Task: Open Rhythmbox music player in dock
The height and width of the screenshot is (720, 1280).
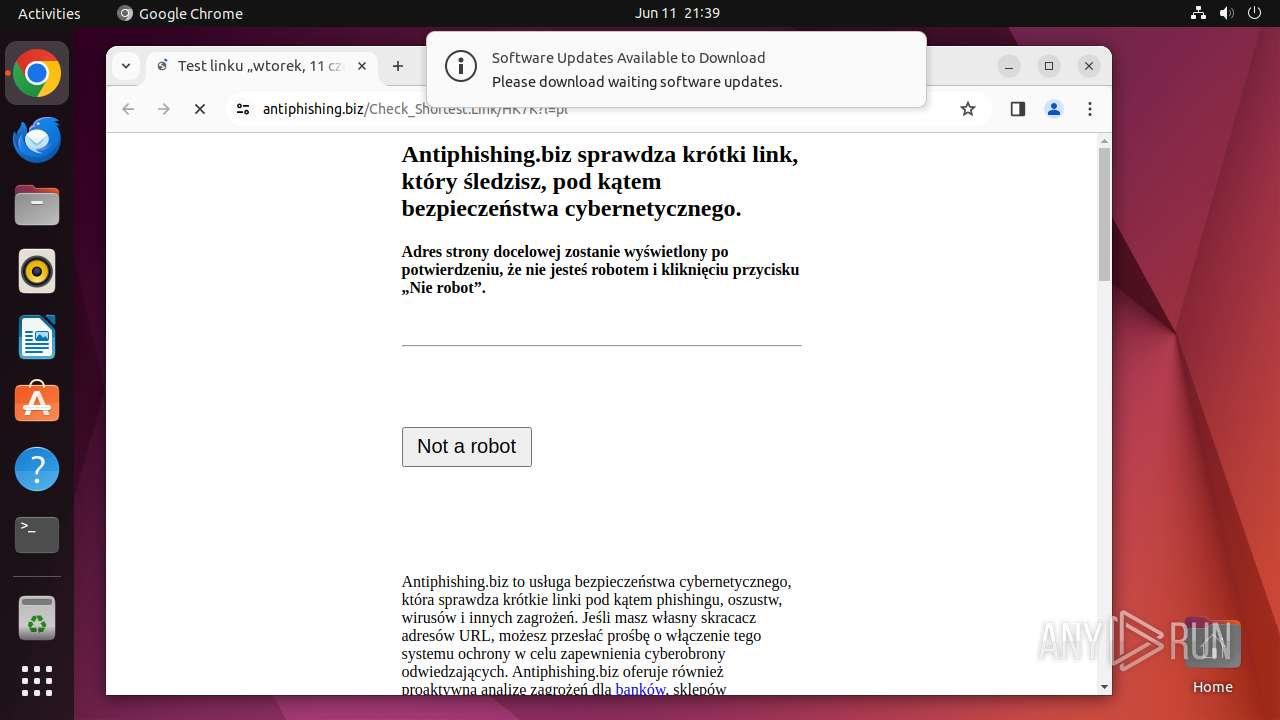Action: tap(37, 271)
